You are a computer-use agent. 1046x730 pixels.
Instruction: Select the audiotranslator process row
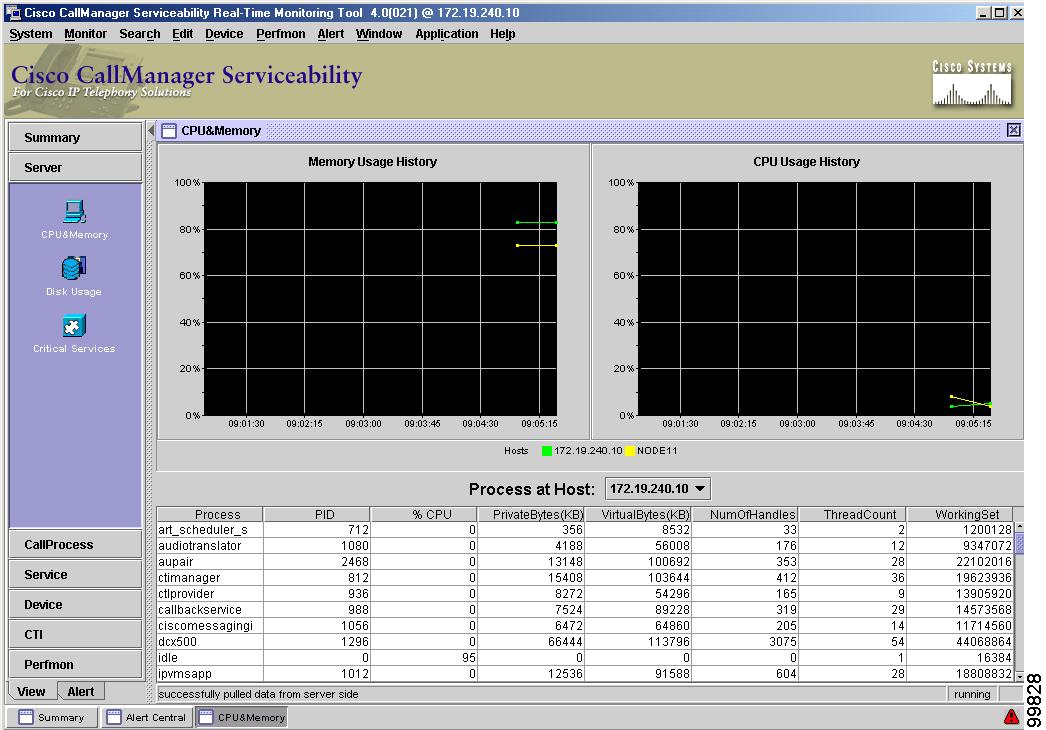(585, 546)
